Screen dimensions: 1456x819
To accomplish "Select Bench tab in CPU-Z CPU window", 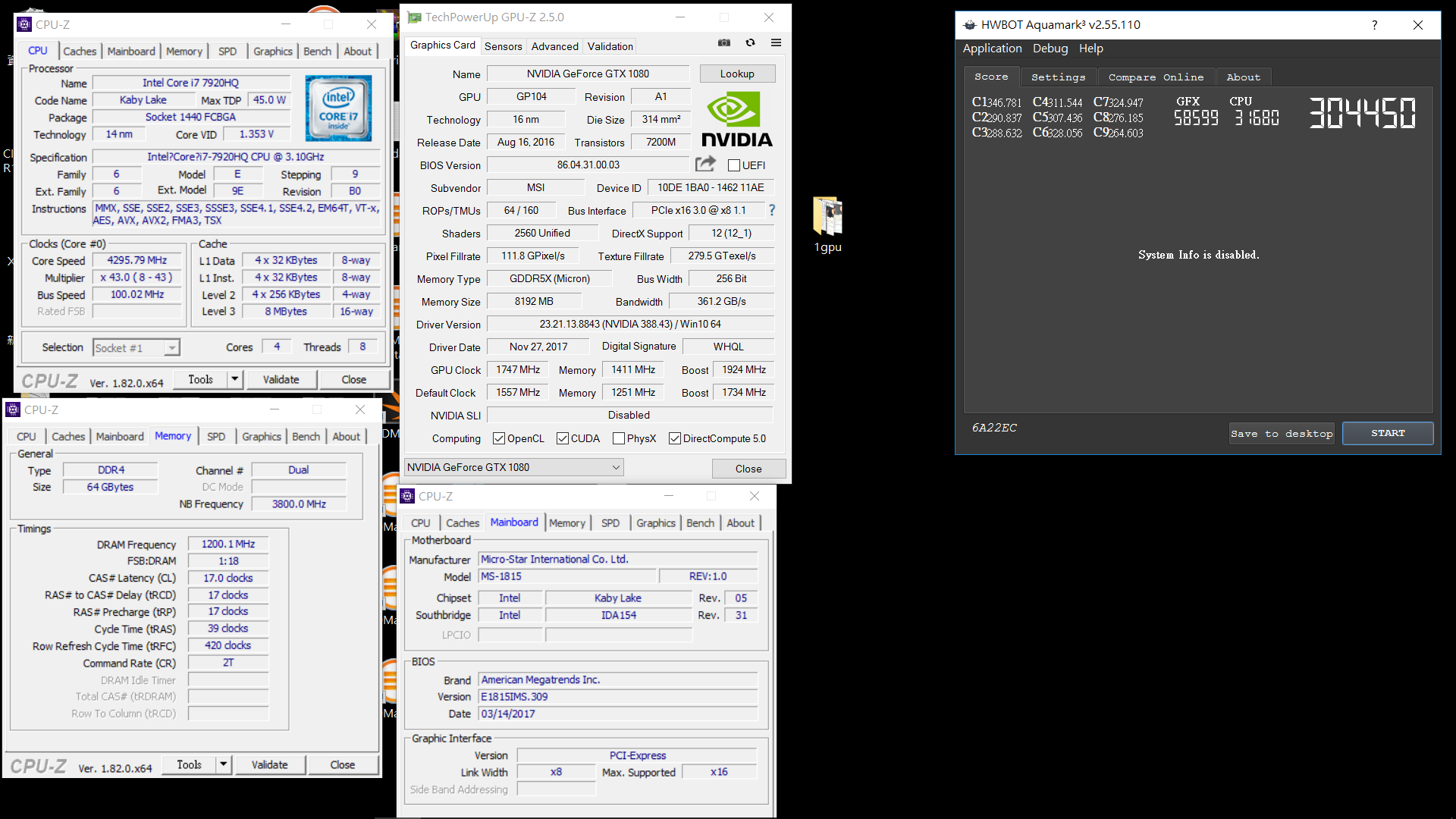I will [317, 52].
